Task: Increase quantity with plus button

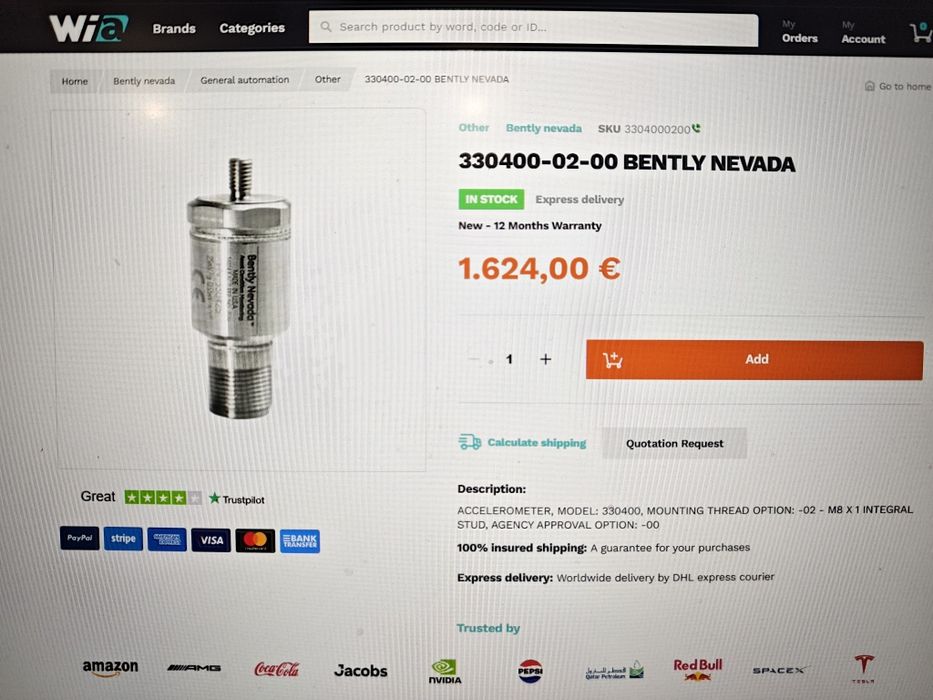Action: [545, 359]
